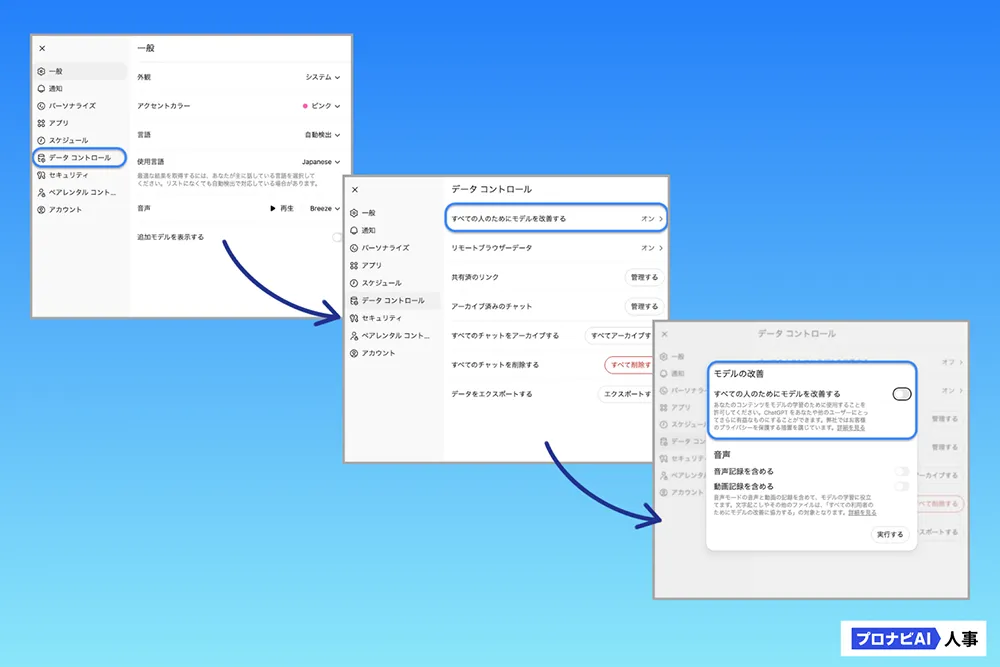
Task: Click 管理する beside 共有済のリンク
Action: tap(643, 277)
